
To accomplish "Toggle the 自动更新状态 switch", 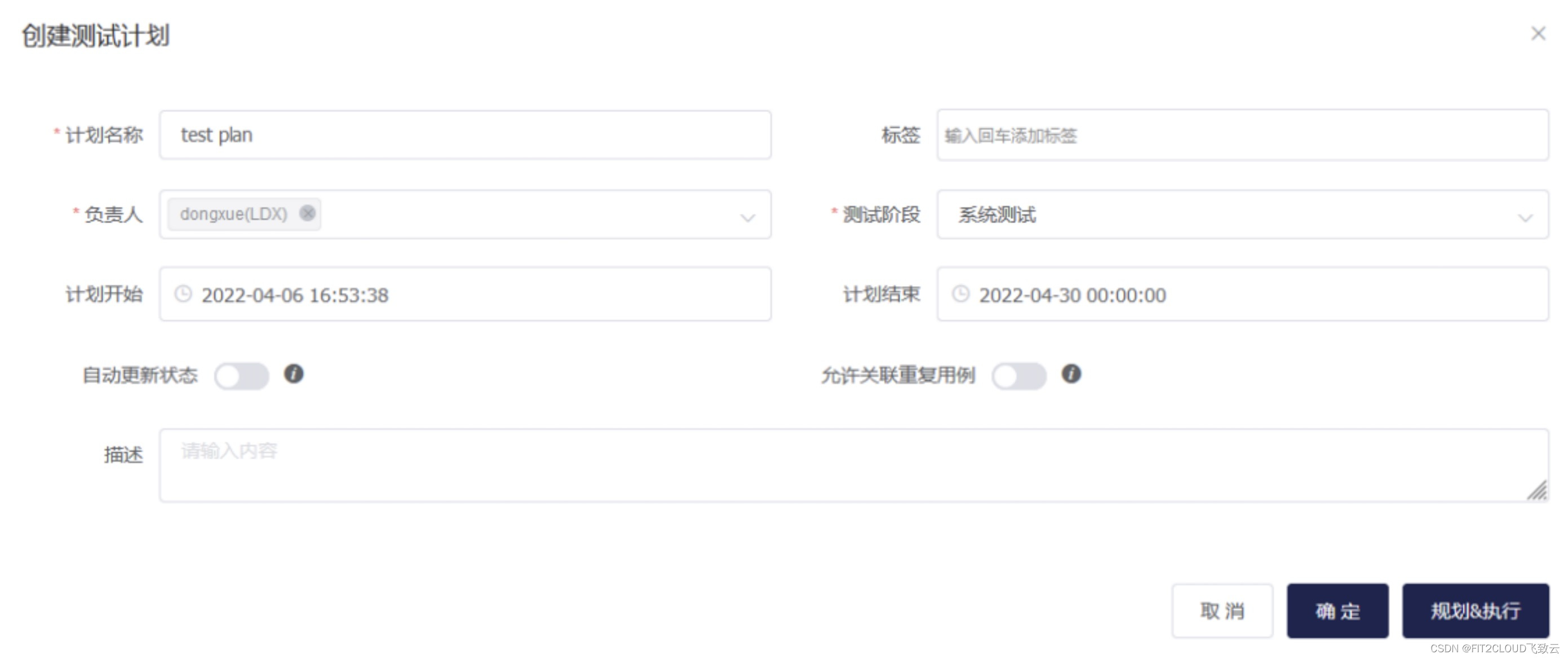I will [x=242, y=376].
